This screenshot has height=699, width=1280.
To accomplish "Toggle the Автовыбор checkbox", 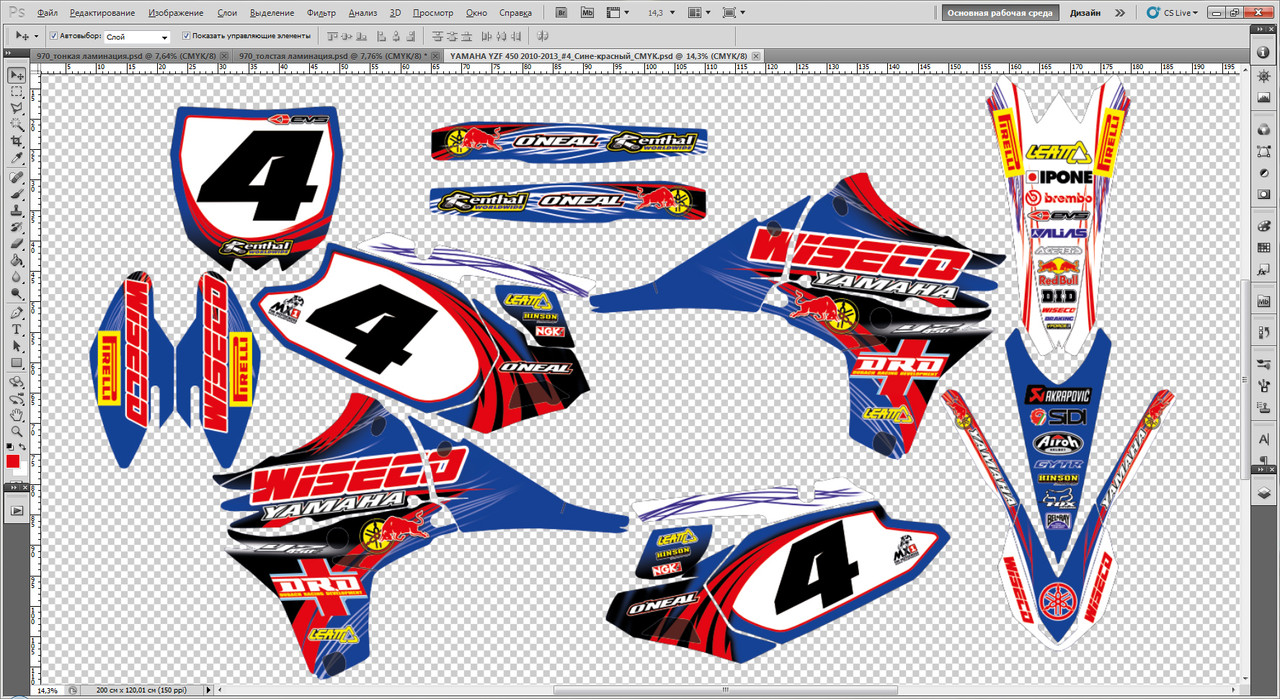I will pos(54,36).
